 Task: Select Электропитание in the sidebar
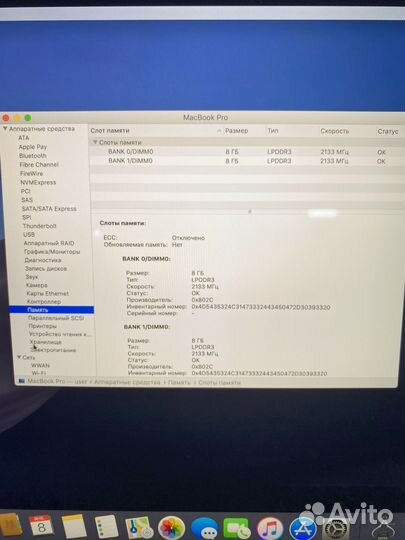point(53,350)
